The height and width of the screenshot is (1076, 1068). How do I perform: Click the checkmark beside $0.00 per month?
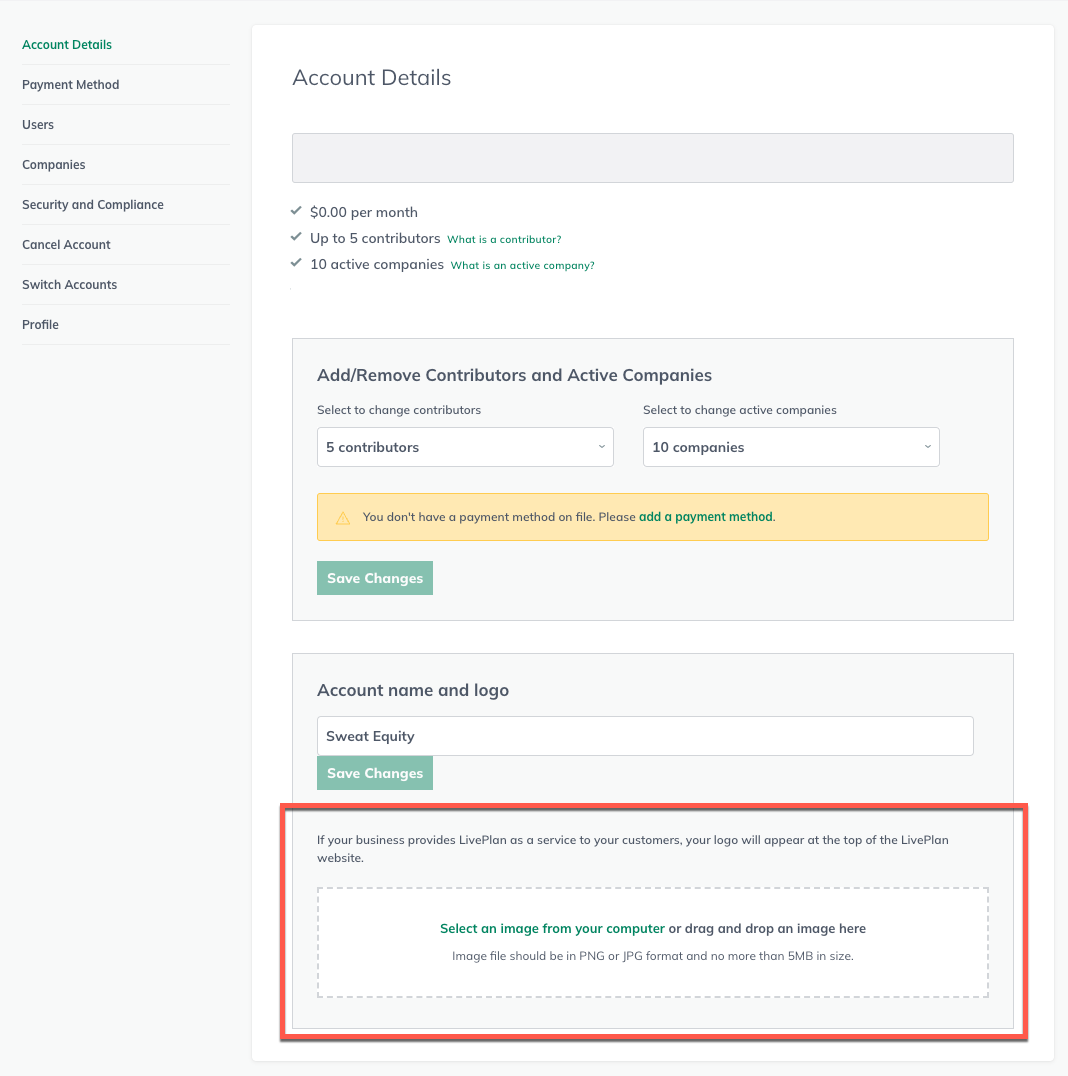[296, 211]
